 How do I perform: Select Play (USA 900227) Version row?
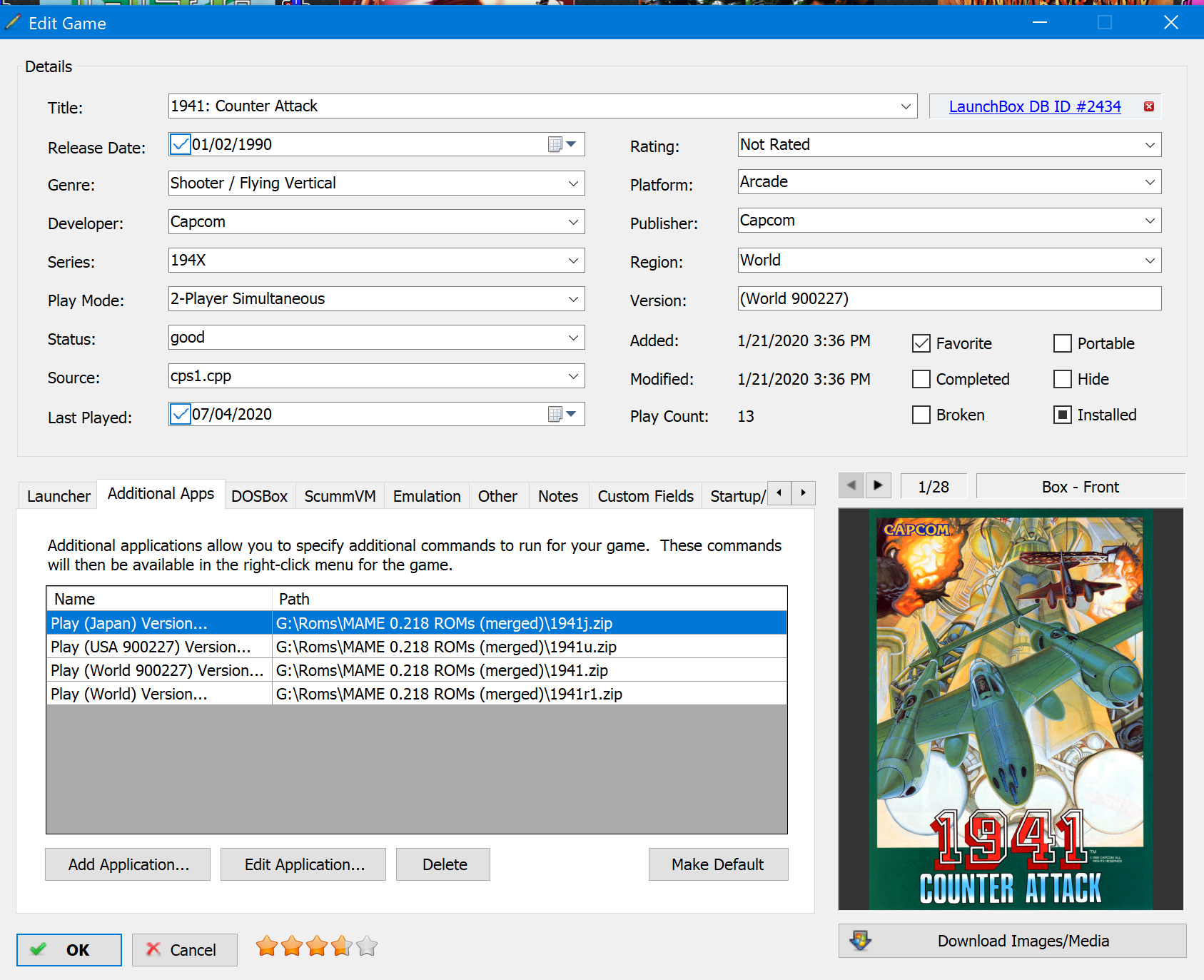click(x=417, y=647)
